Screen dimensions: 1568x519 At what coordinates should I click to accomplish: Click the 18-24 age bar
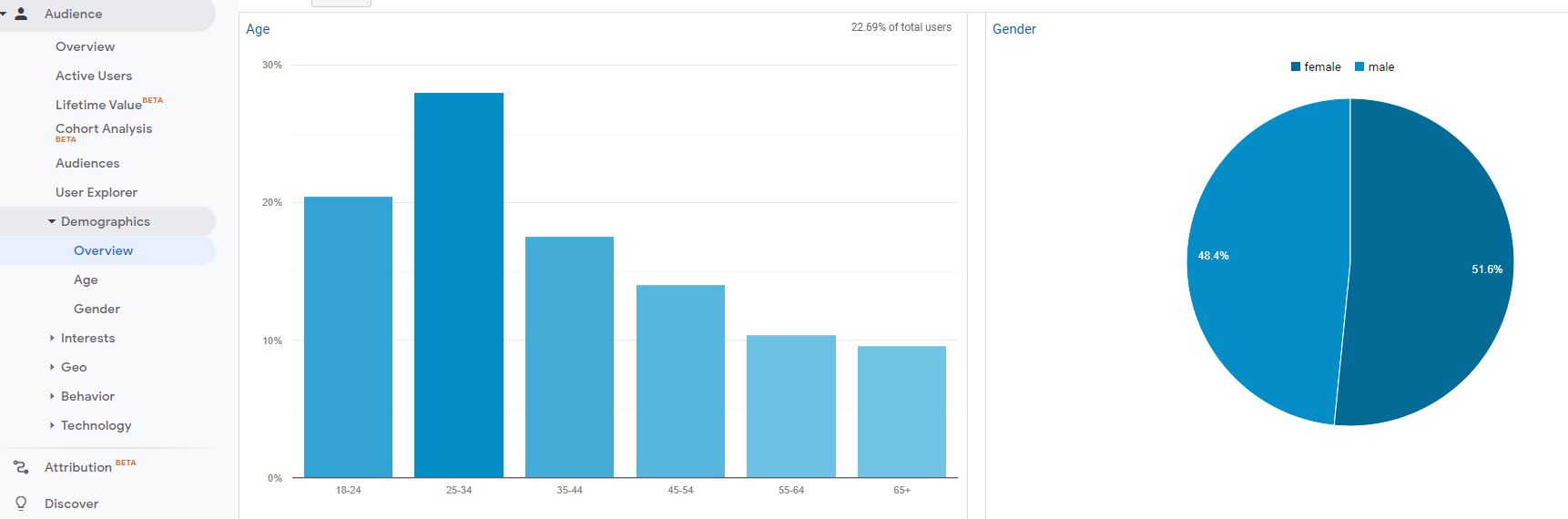348,337
